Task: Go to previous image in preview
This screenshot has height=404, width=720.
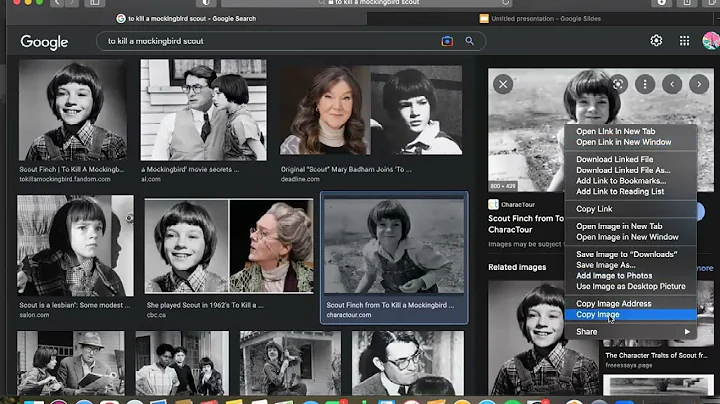Action: click(x=672, y=84)
